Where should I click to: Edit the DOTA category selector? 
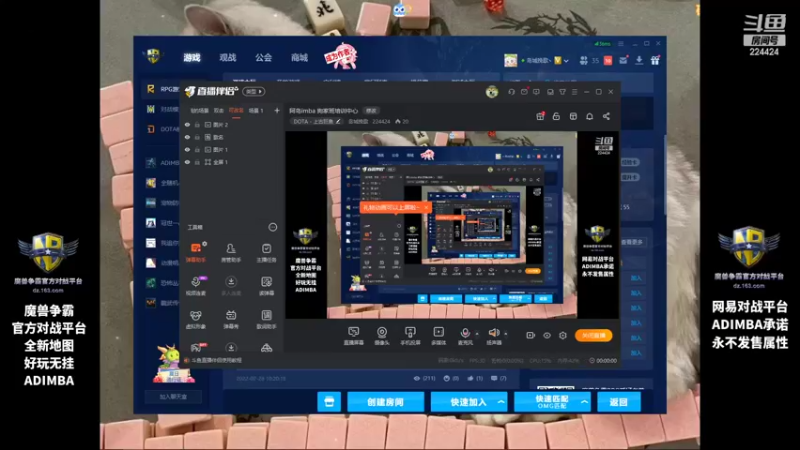point(317,121)
